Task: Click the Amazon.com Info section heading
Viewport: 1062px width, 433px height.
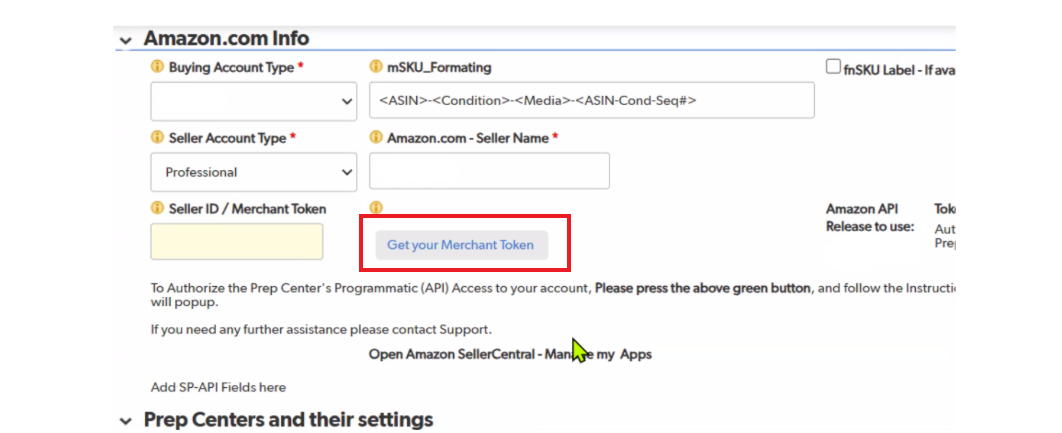Action: tap(226, 39)
